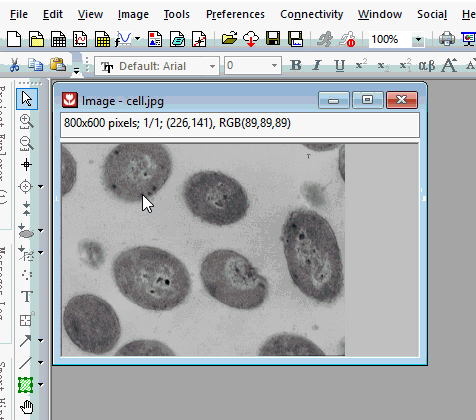Viewport: 476px width, 420px height.
Task: Open the 100% zoom level dropdown
Action: 397,40
